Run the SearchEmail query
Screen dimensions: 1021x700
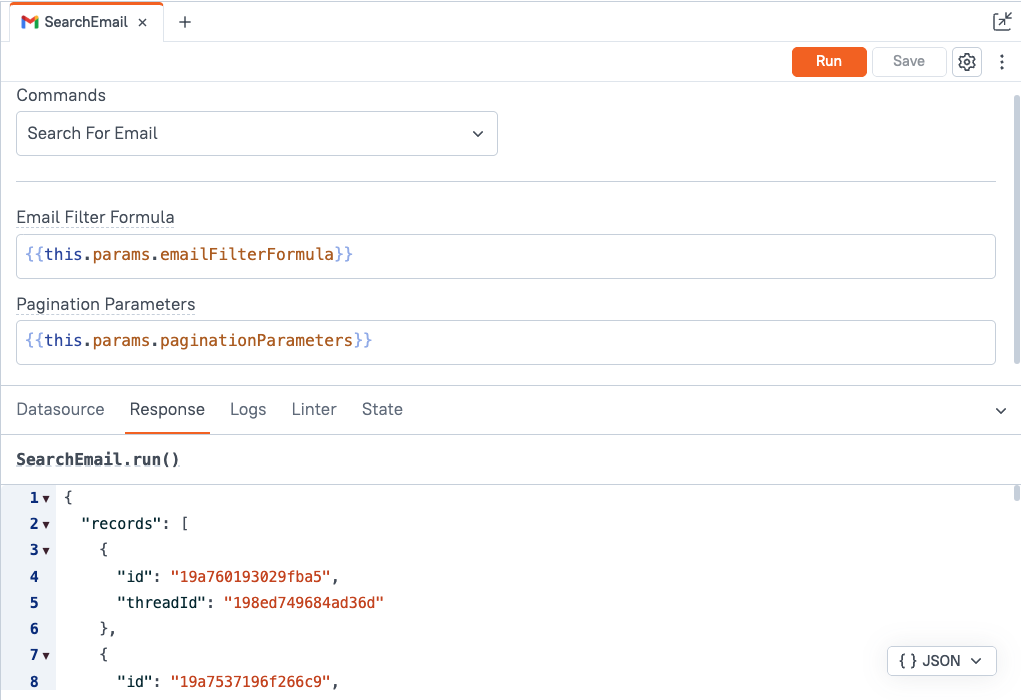[828, 62]
